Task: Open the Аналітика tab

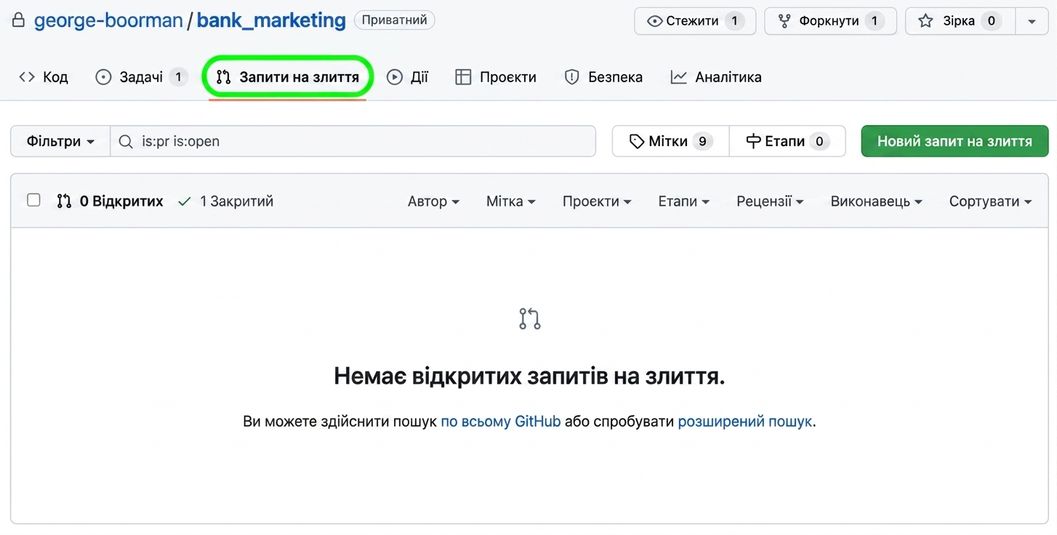Action: click(x=716, y=77)
